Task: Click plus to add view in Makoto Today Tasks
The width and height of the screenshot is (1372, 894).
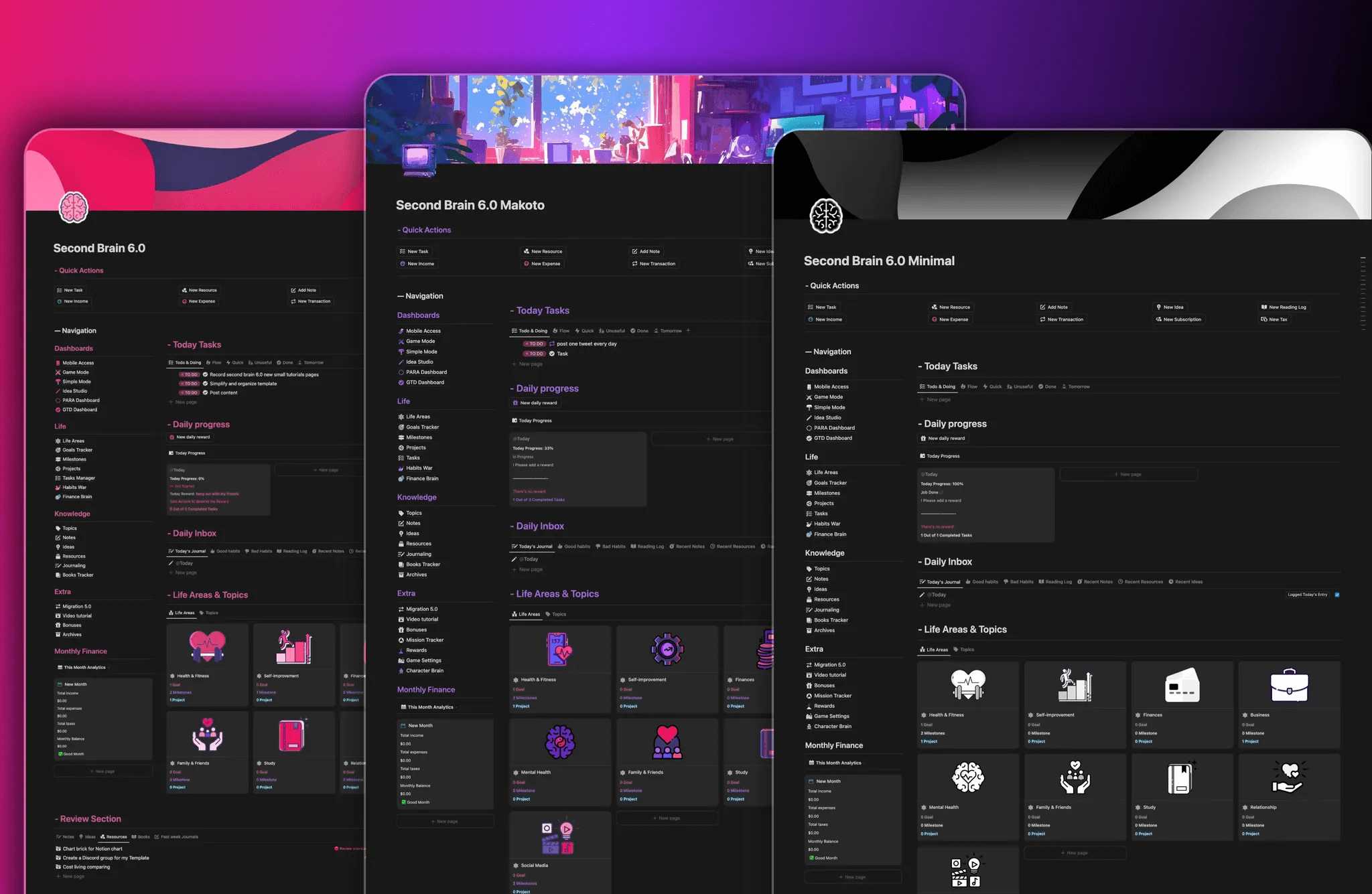Action: [x=688, y=330]
